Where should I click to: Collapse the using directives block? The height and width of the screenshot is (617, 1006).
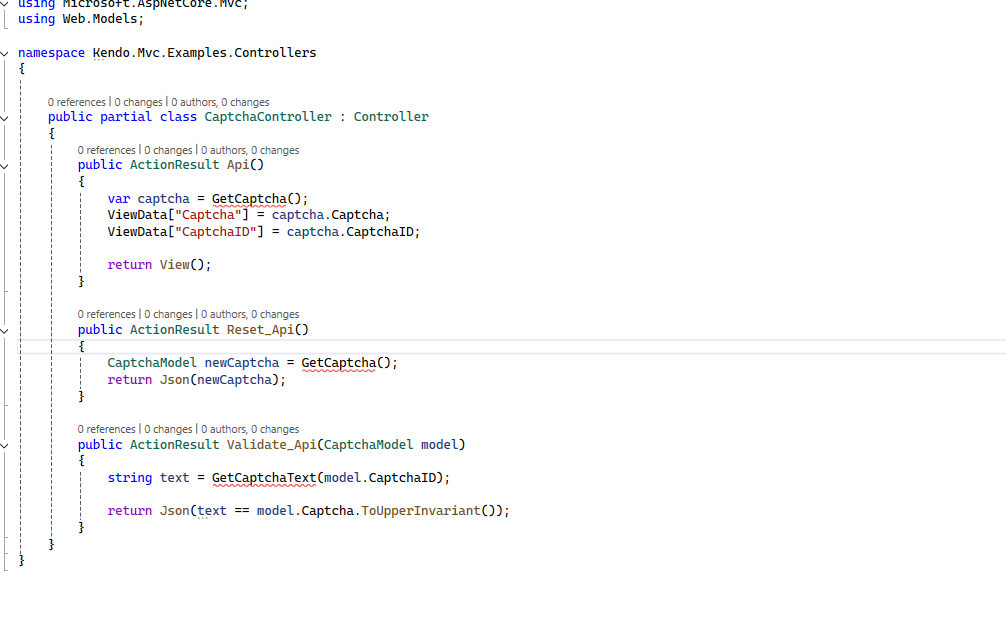pos(5,3)
